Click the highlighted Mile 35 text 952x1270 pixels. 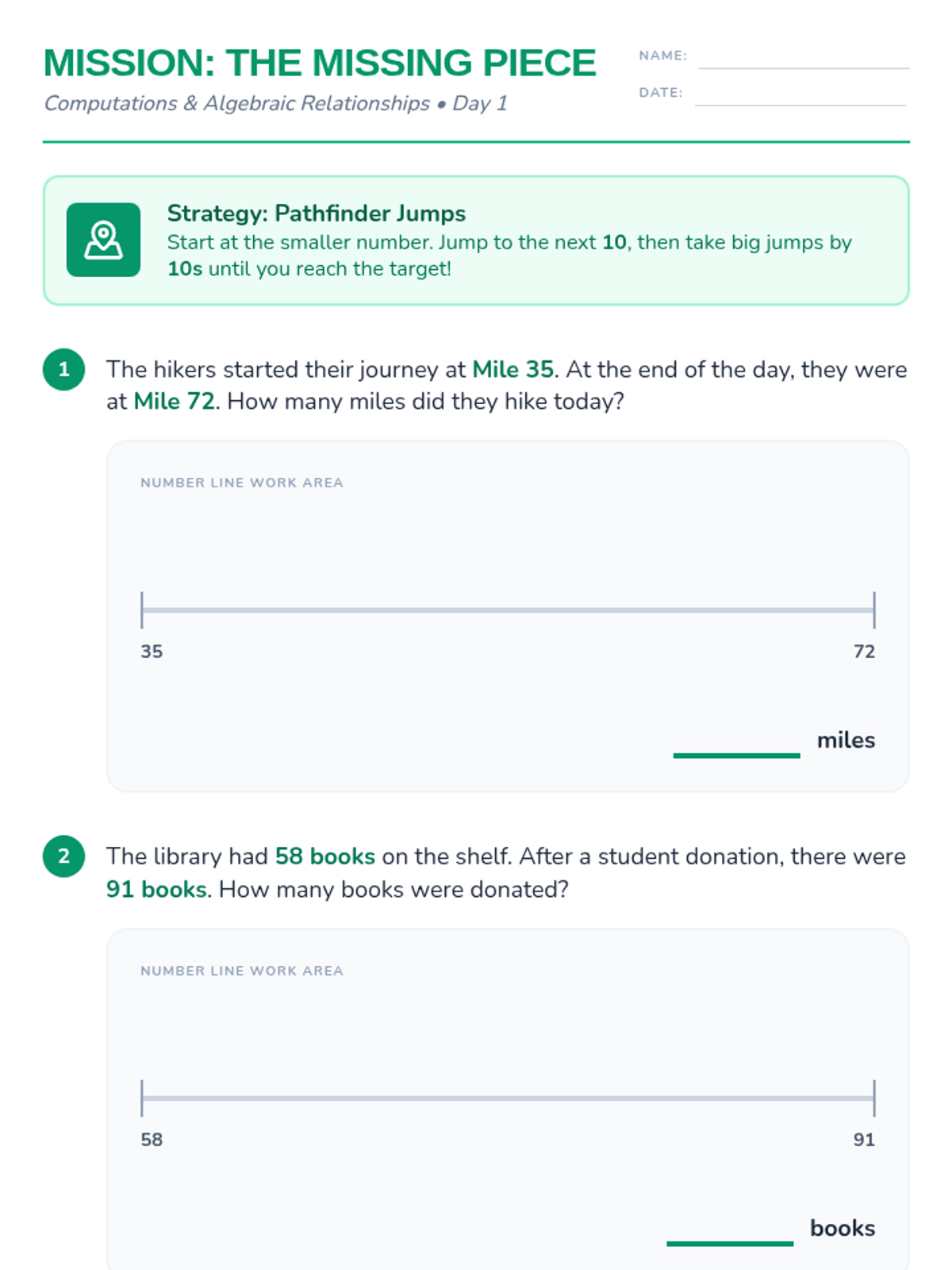pyautogui.click(x=512, y=369)
